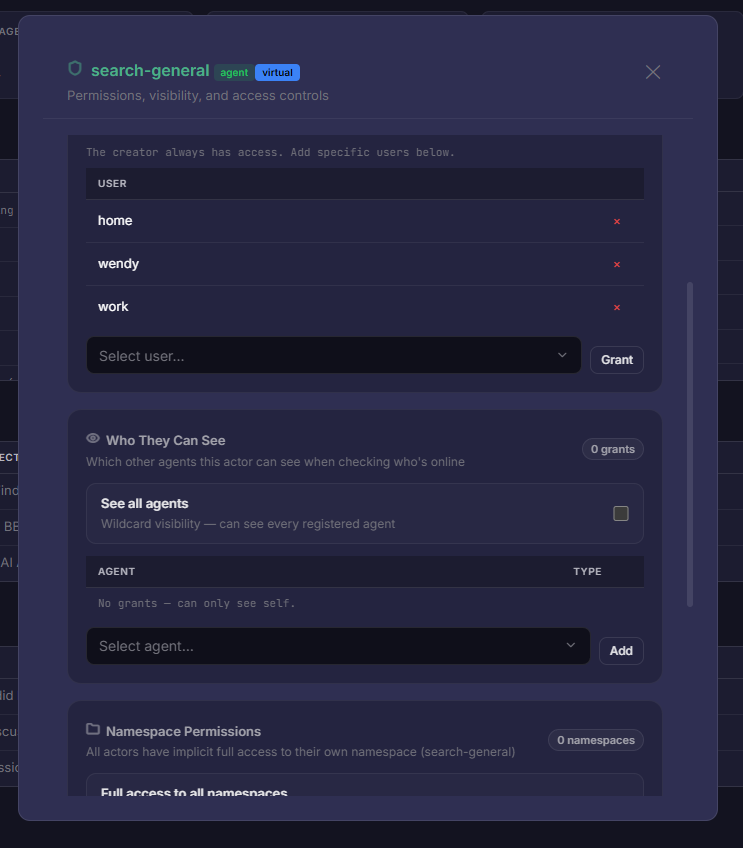
Task: Click the eye icon next to Who They Can See
Action: 93,439
